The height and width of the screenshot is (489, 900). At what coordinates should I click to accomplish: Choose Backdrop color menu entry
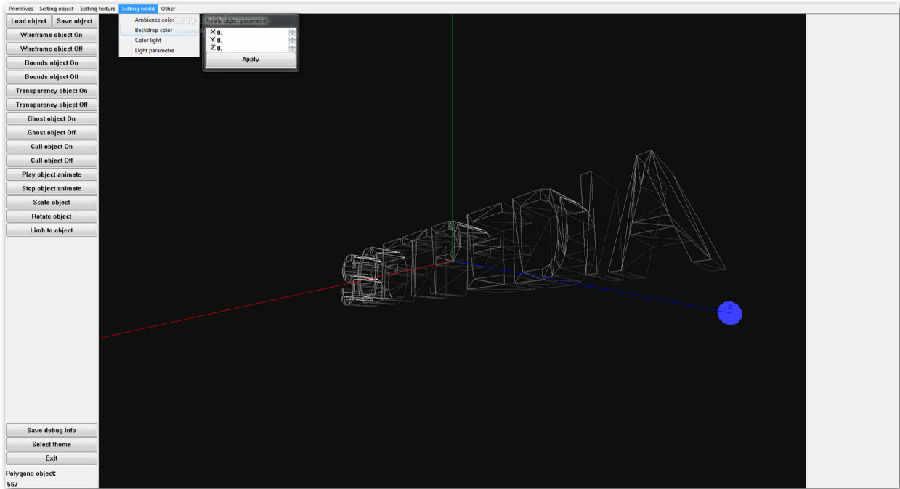(159, 30)
